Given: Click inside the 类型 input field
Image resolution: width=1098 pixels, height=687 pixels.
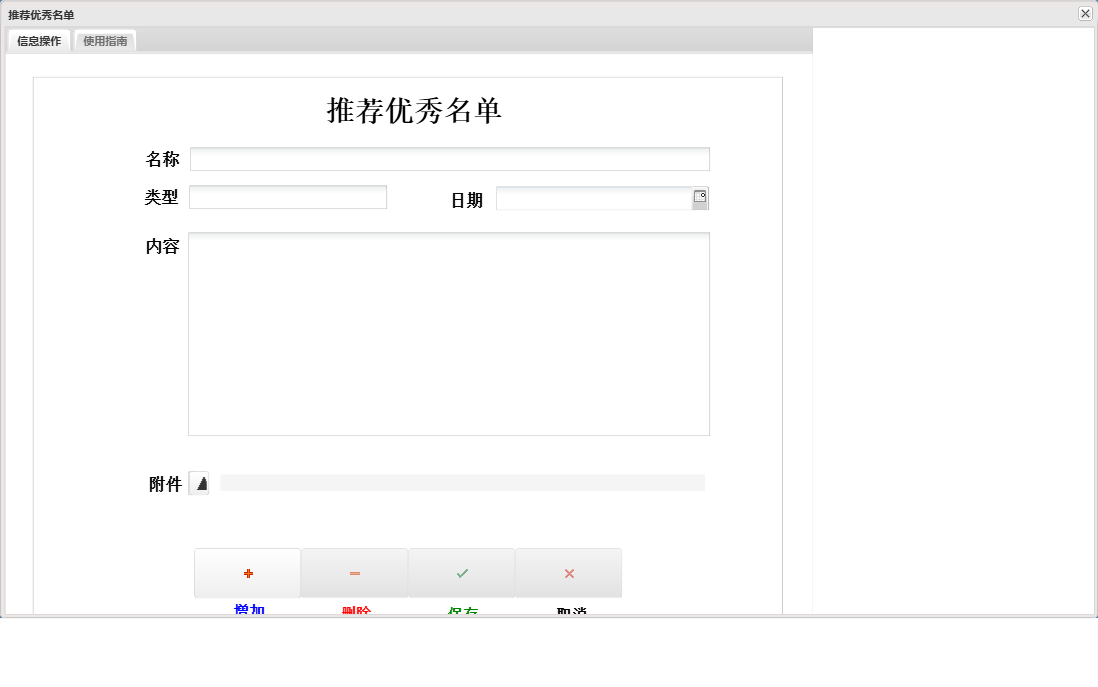Looking at the screenshot, I should tap(287, 196).
